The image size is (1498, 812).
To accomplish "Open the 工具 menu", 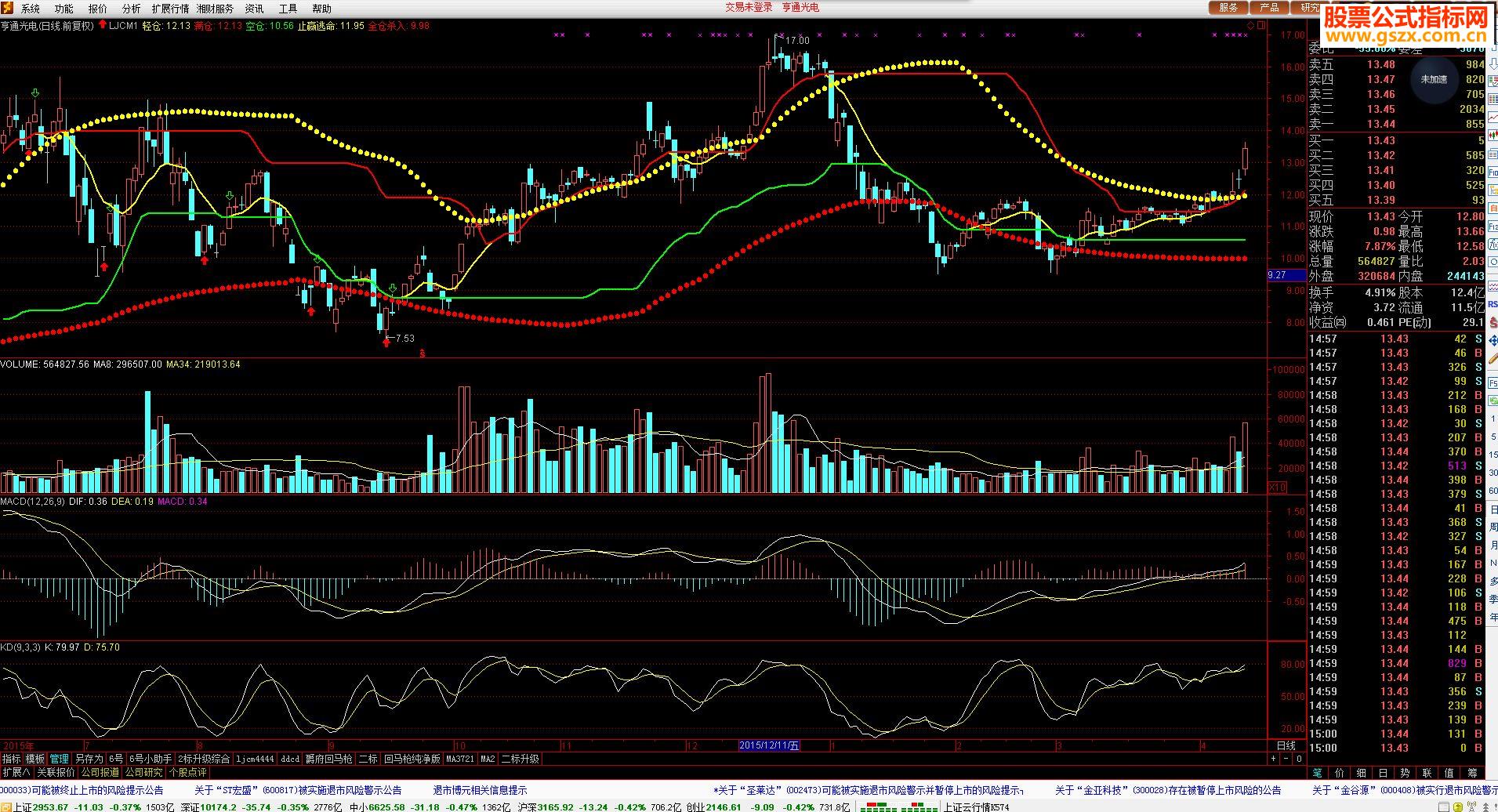I will tap(288, 9).
